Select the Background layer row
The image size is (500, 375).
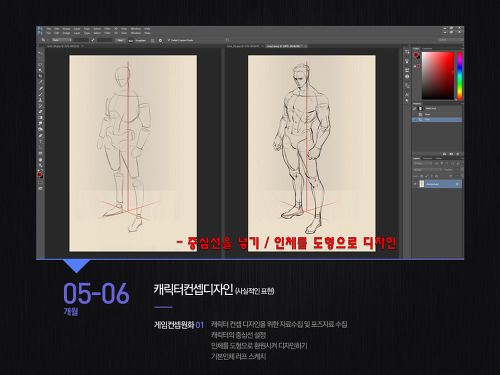tap(438, 184)
